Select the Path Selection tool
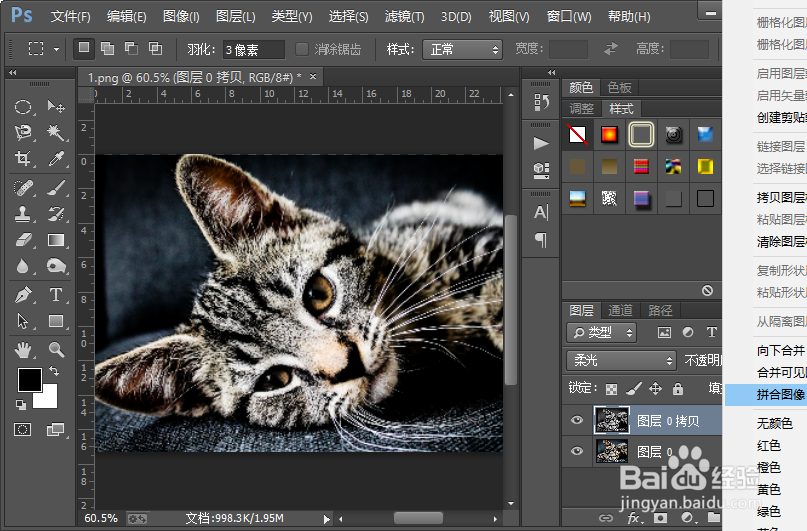 [x=23, y=321]
